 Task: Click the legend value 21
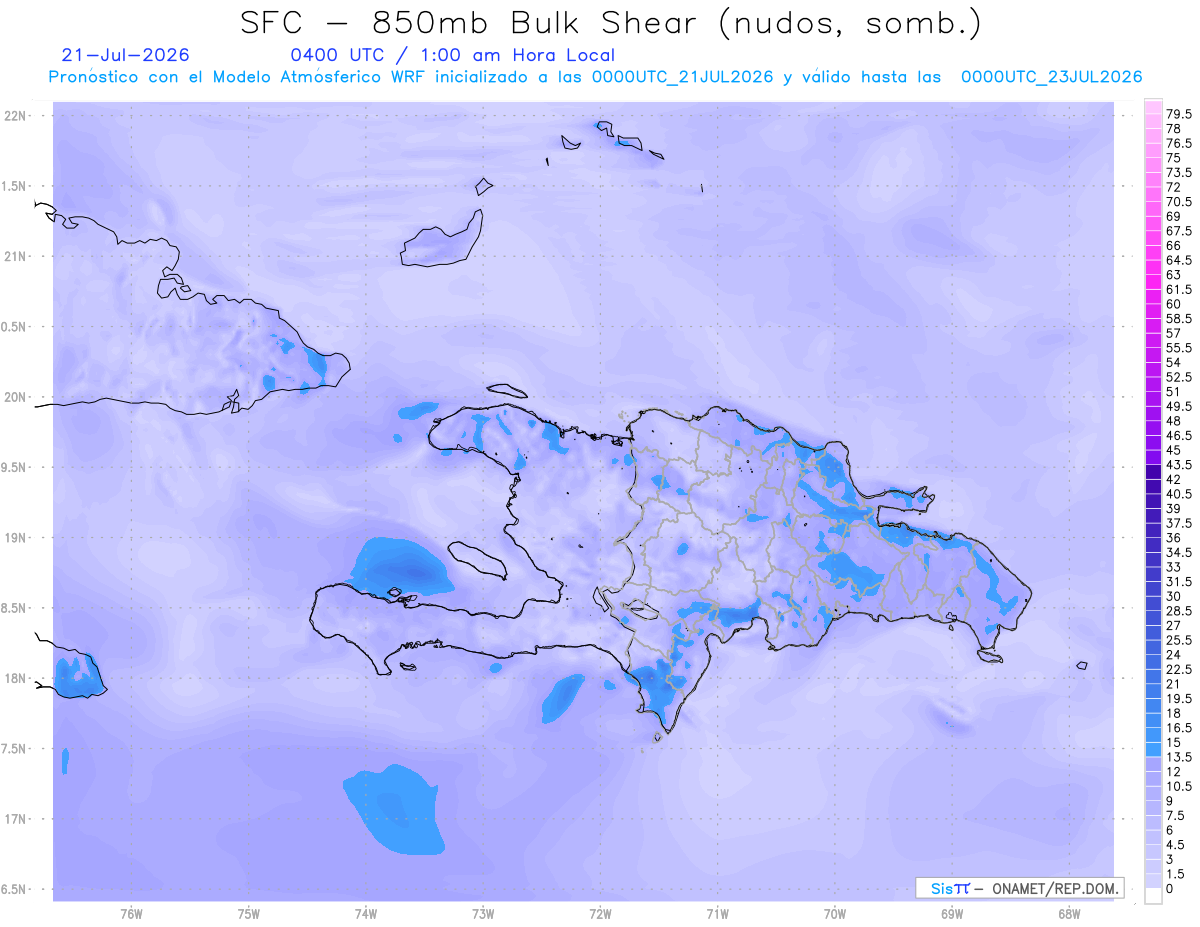pos(1173,683)
